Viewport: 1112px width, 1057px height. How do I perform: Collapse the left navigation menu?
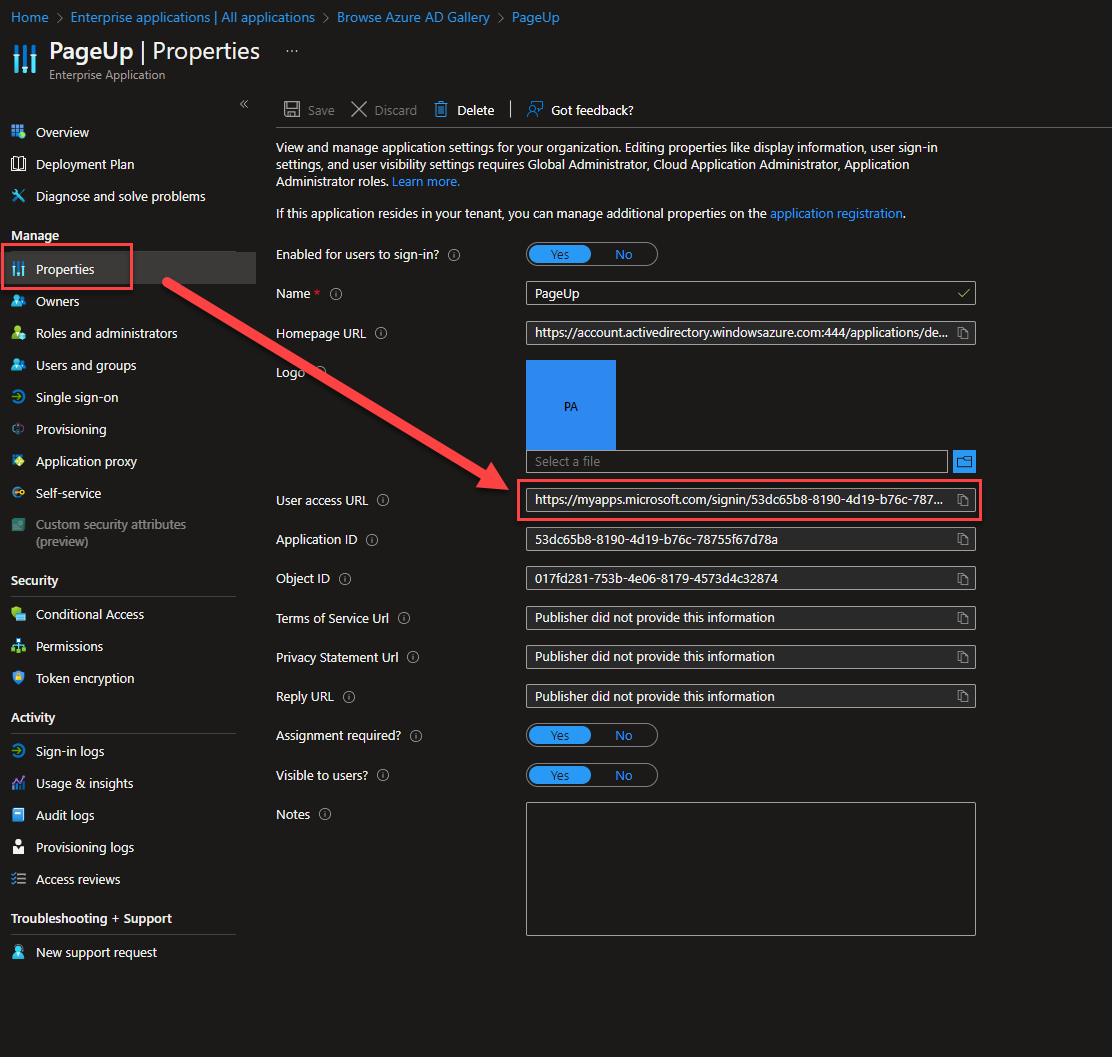coord(244,104)
